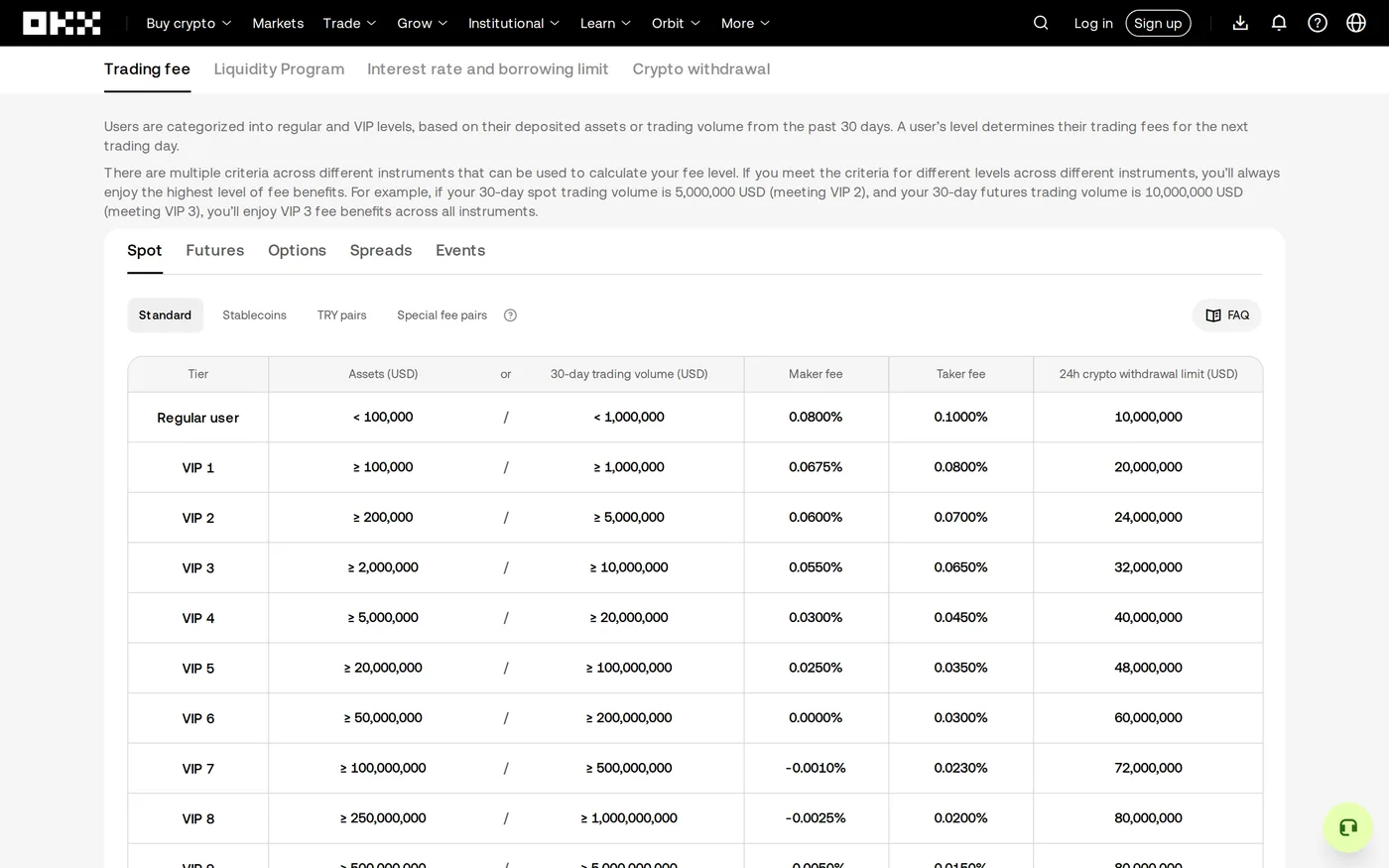Click VIP 1 maker fee 0.0675%
Screen dimensions: 1389x868
coord(816,467)
